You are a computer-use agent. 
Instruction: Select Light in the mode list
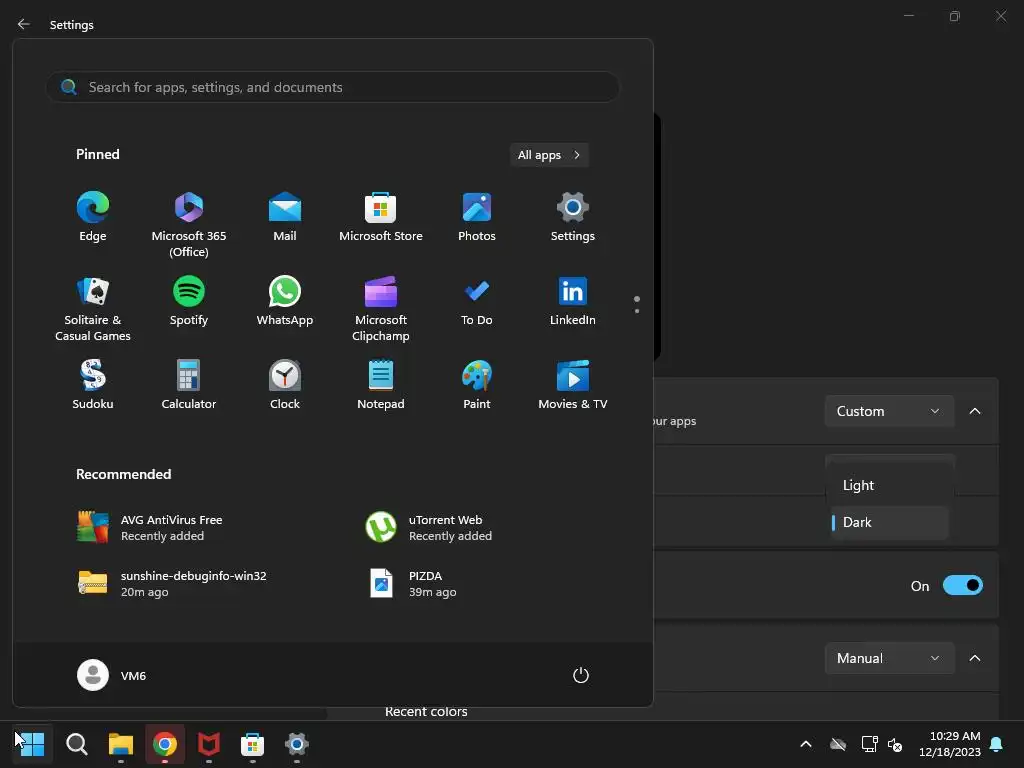(x=889, y=485)
